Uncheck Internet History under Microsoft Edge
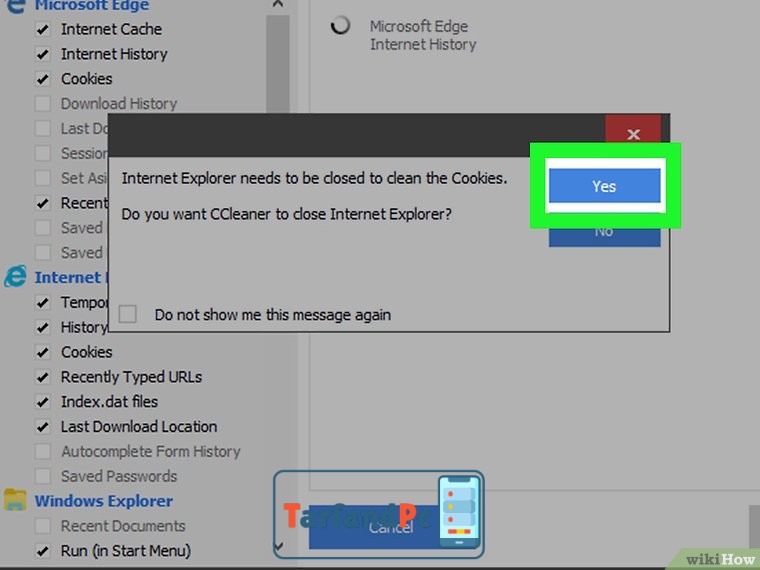Viewport: 760px width, 570px height. (x=43, y=54)
